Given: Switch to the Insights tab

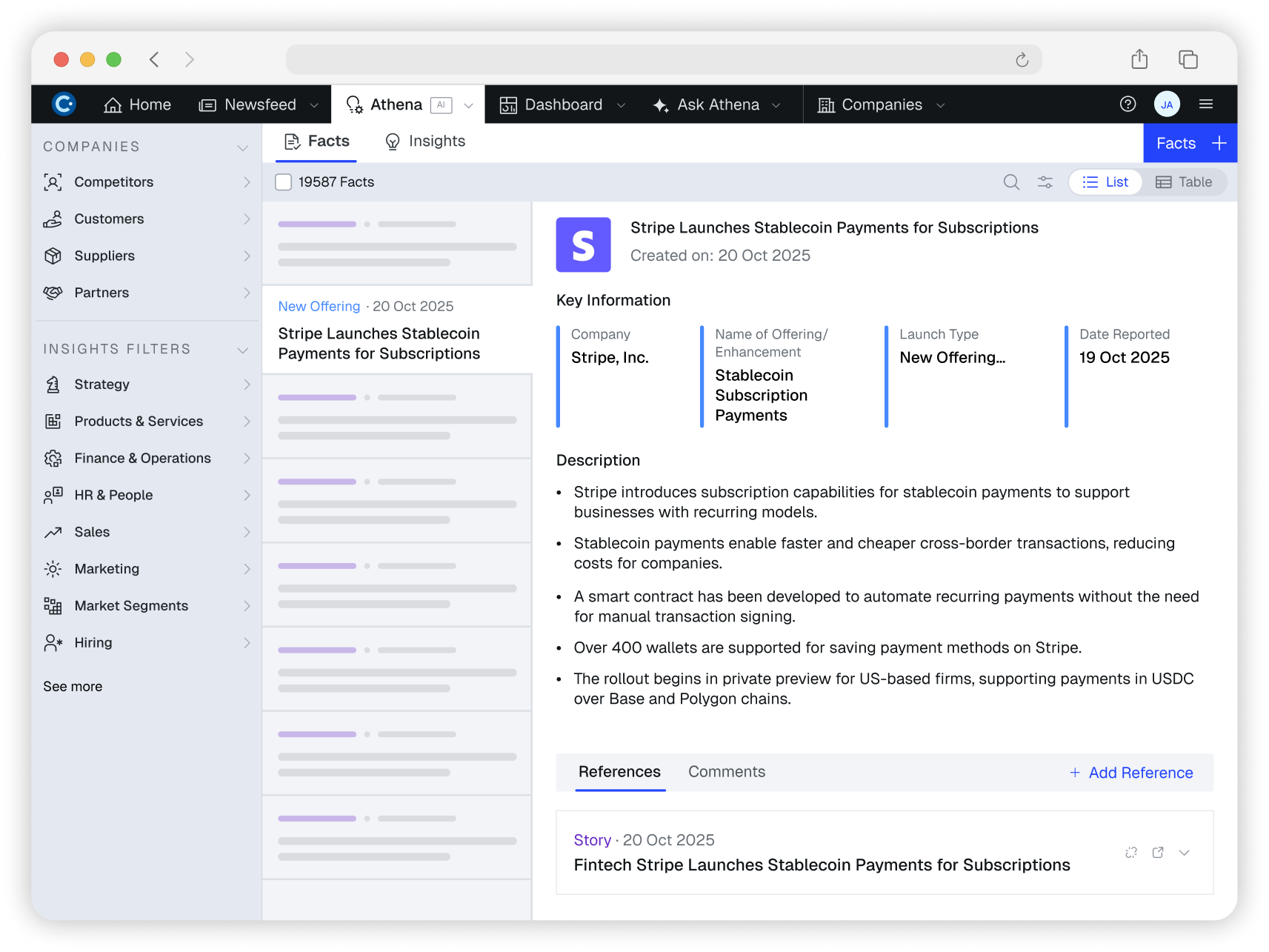Looking at the screenshot, I should [437, 141].
